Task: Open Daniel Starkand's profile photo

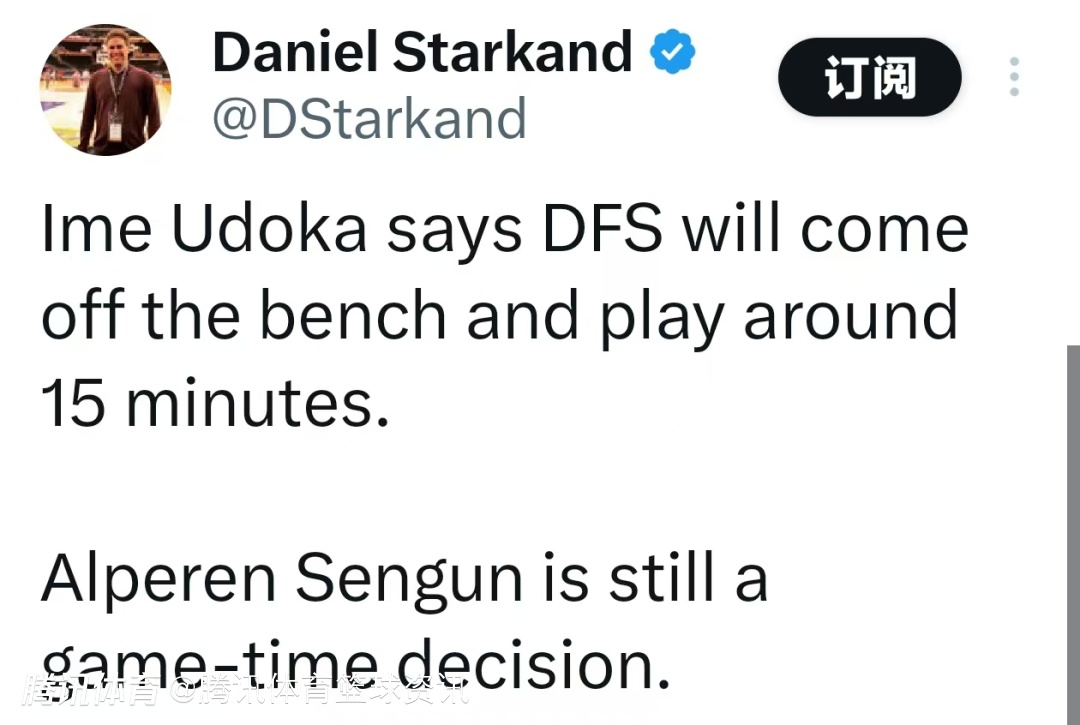Action: point(105,91)
